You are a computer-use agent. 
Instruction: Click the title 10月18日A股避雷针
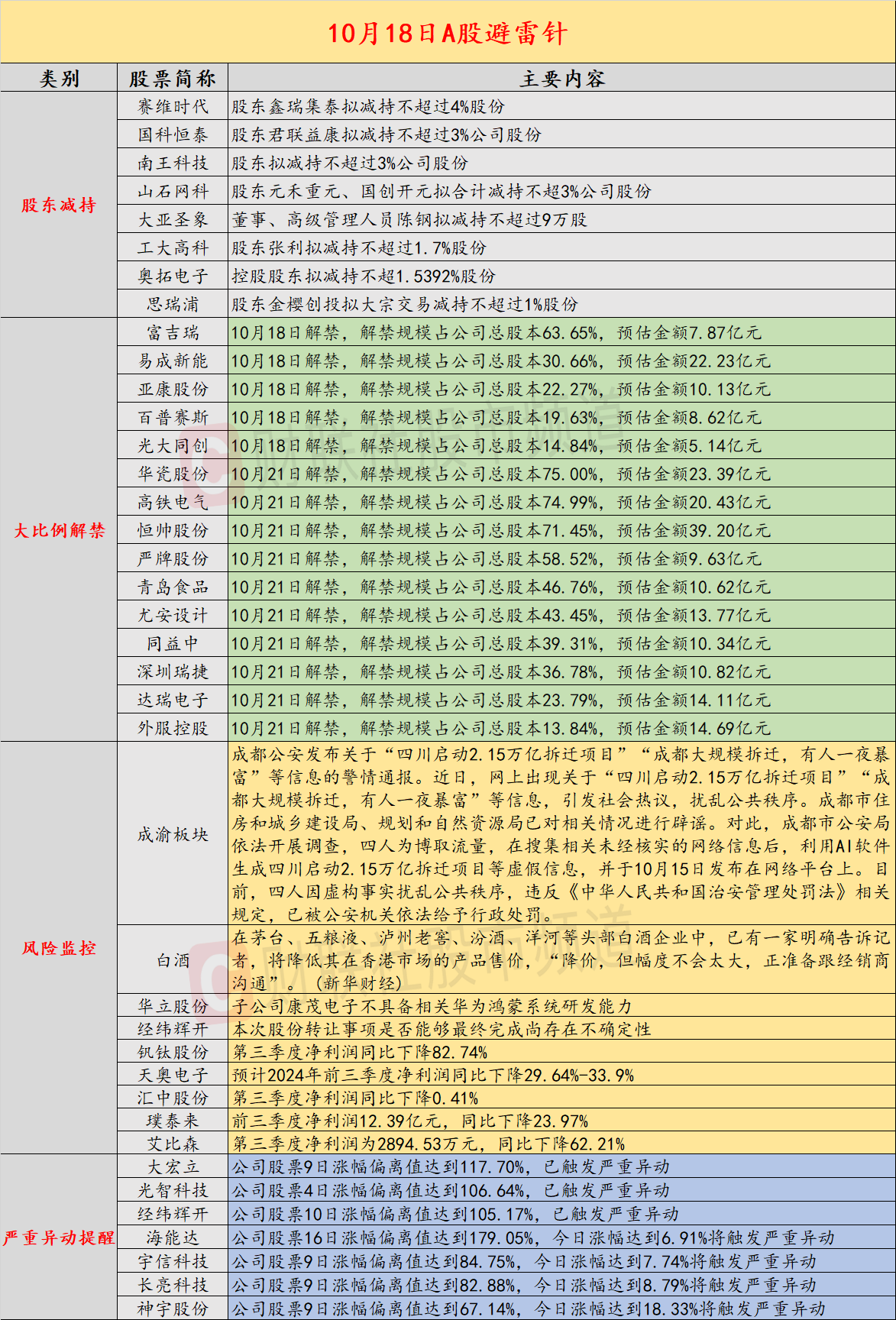click(448, 33)
